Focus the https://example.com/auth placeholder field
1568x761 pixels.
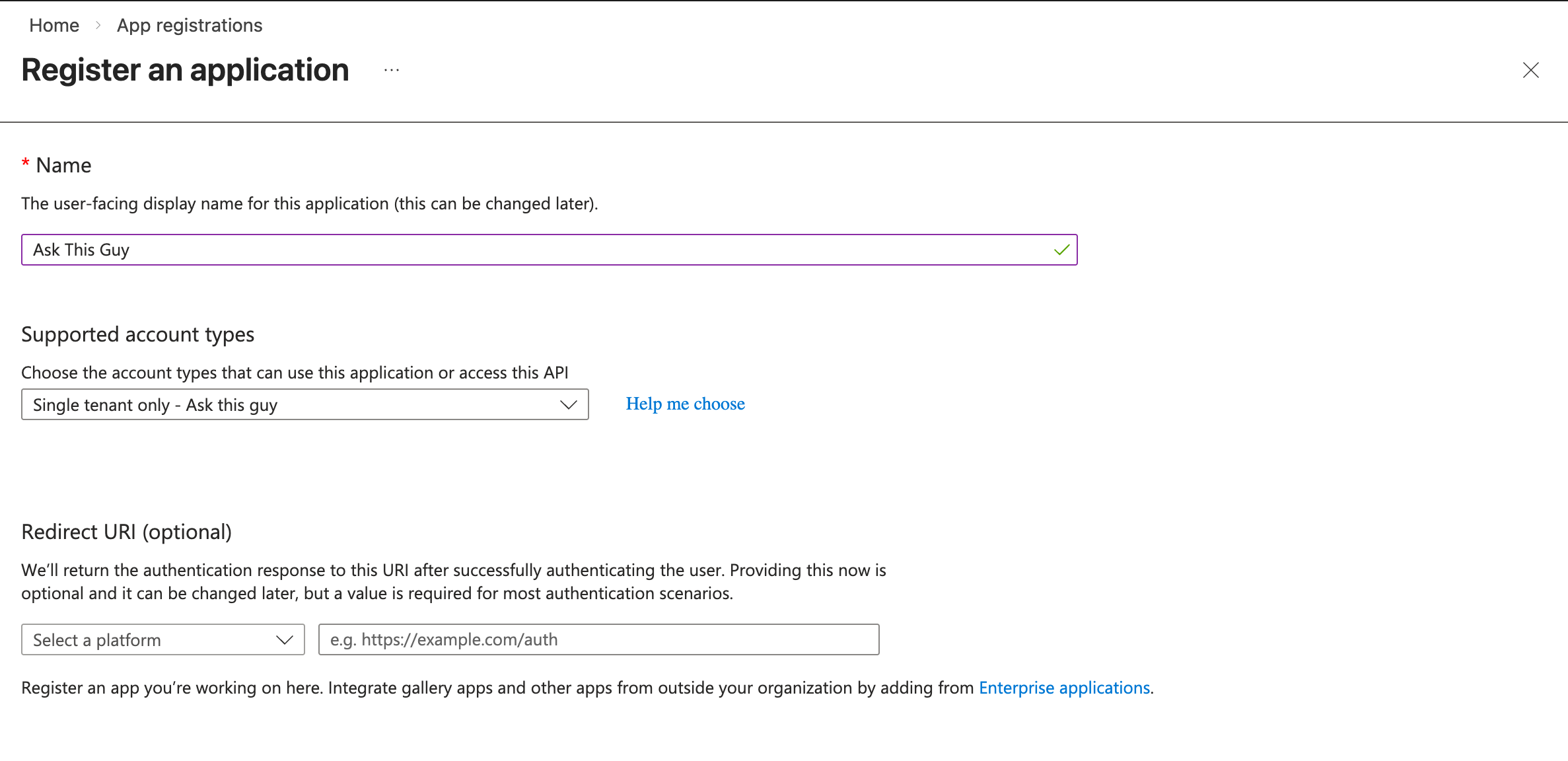point(598,639)
